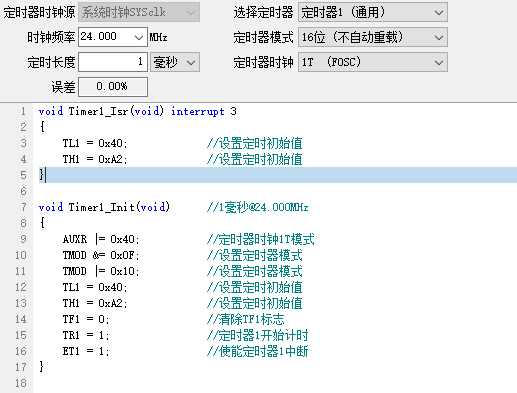The image size is (517, 393).
Task: Click the comment "//定时器1开始计时"
Action: pos(257,335)
